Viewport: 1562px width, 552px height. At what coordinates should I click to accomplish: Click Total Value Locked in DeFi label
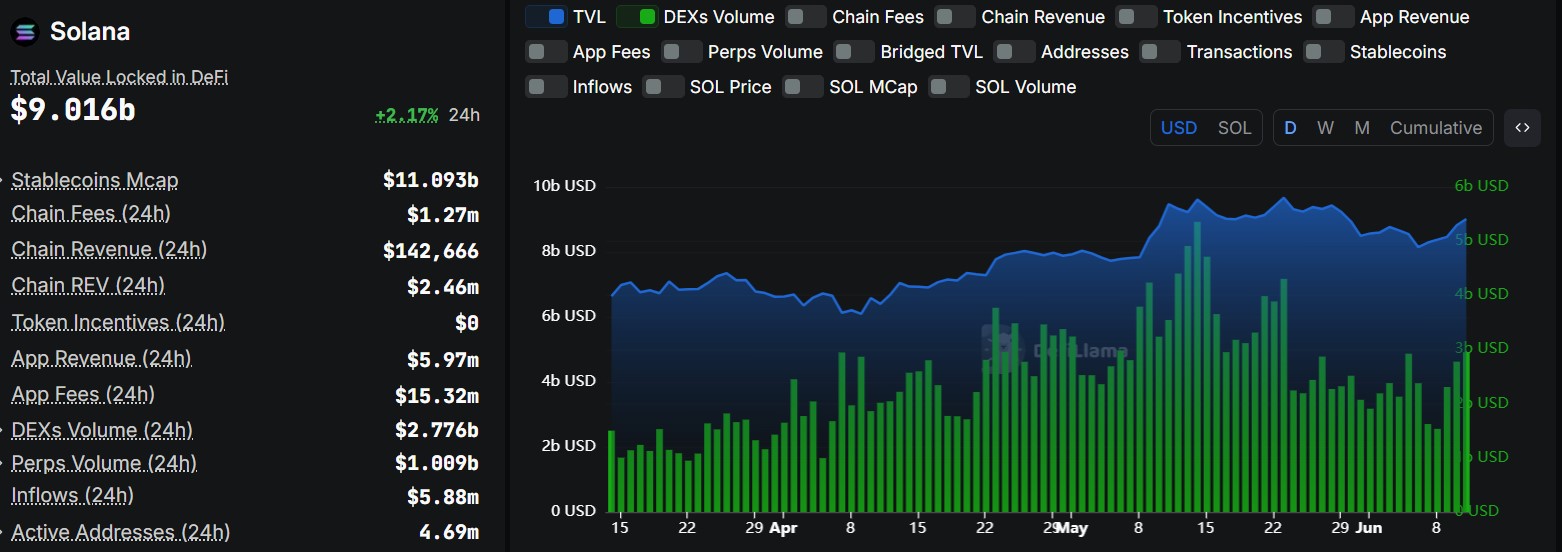click(119, 77)
